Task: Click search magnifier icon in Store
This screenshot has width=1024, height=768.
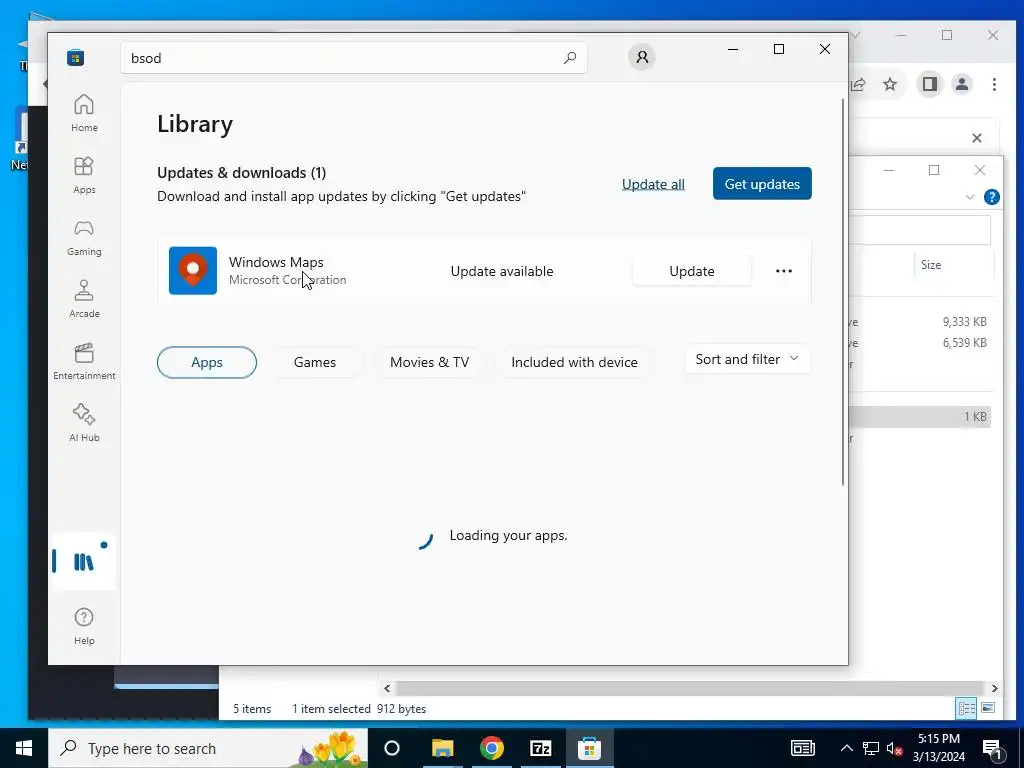Action: coord(569,57)
